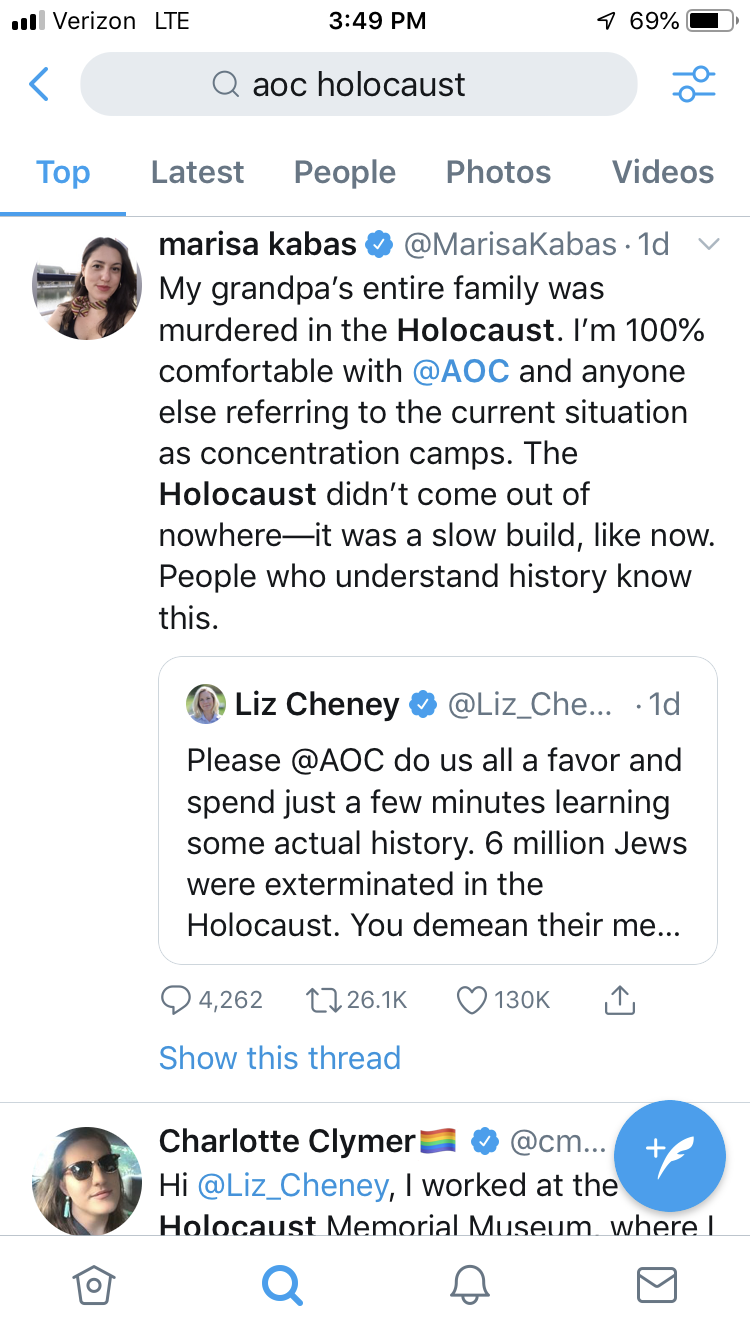Tap the share icon on tweet

(x=620, y=1000)
